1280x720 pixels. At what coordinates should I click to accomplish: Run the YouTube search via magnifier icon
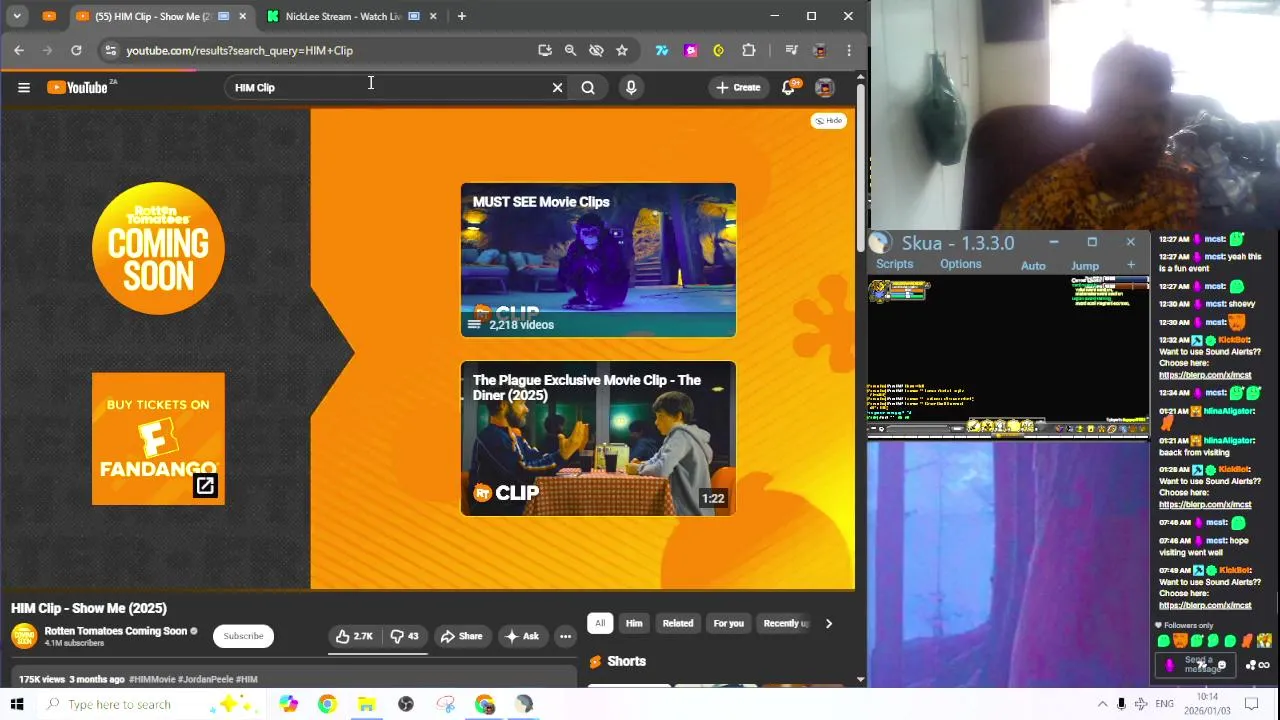(x=588, y=88)
